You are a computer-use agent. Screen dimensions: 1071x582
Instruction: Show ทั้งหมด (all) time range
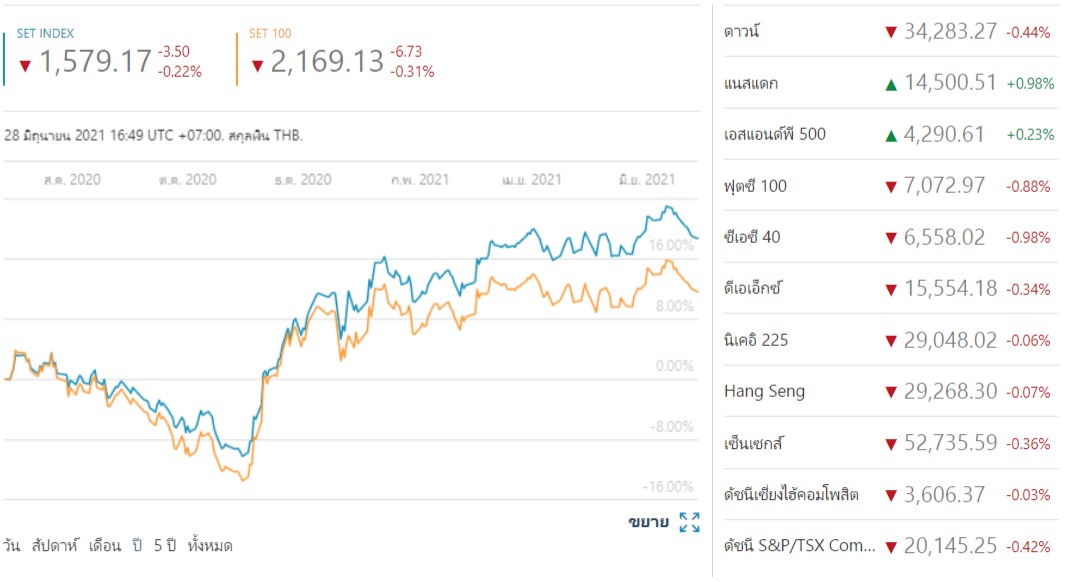(x=210, y=546)
